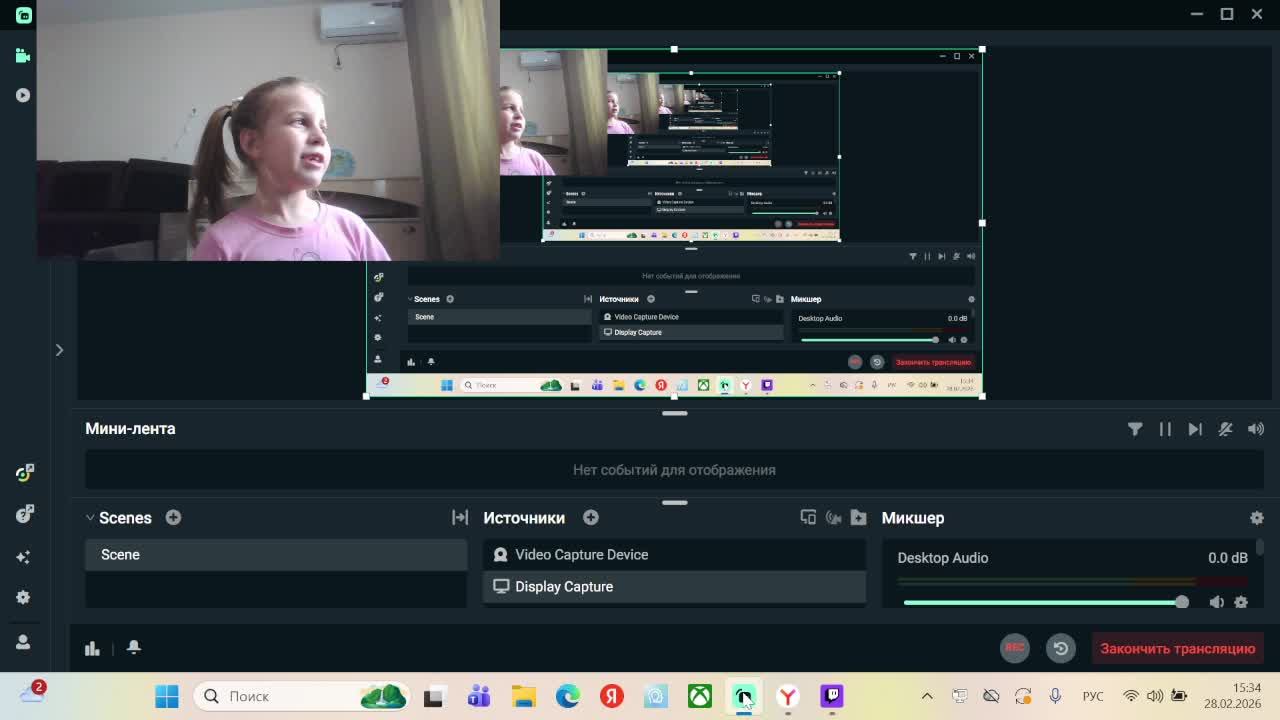Open the help link icon in sidebar
Screen dimensions: 1280x720
tap(25, 514)
